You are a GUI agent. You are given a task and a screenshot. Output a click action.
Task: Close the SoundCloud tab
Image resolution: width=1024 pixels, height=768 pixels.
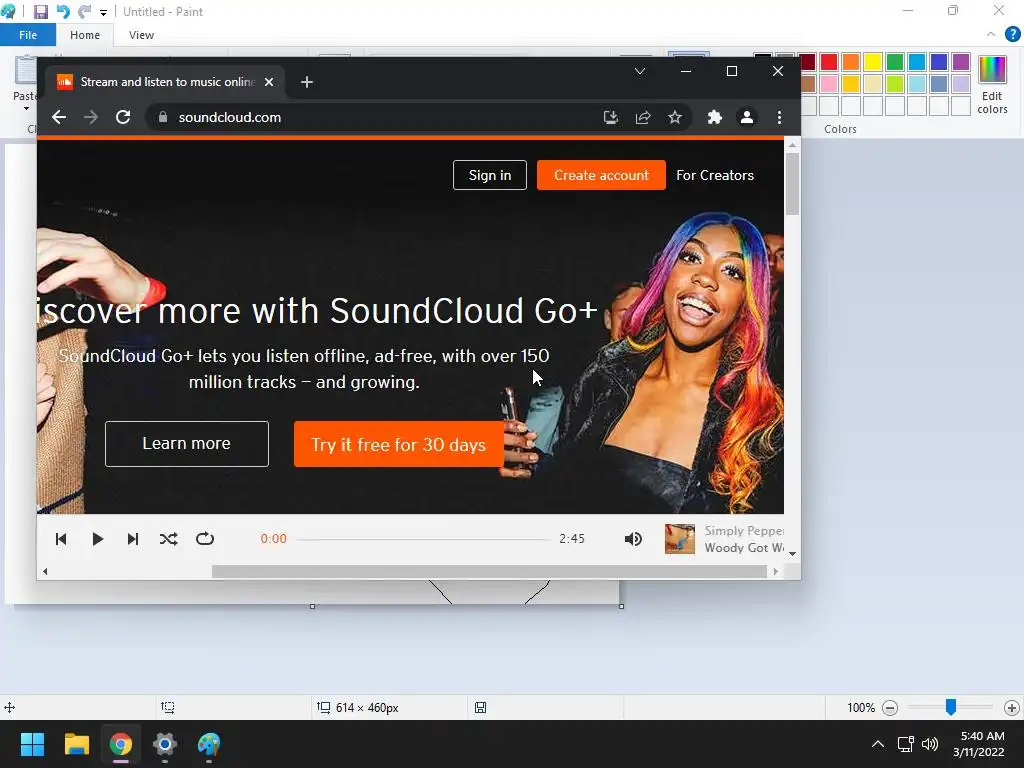[269, 82]
